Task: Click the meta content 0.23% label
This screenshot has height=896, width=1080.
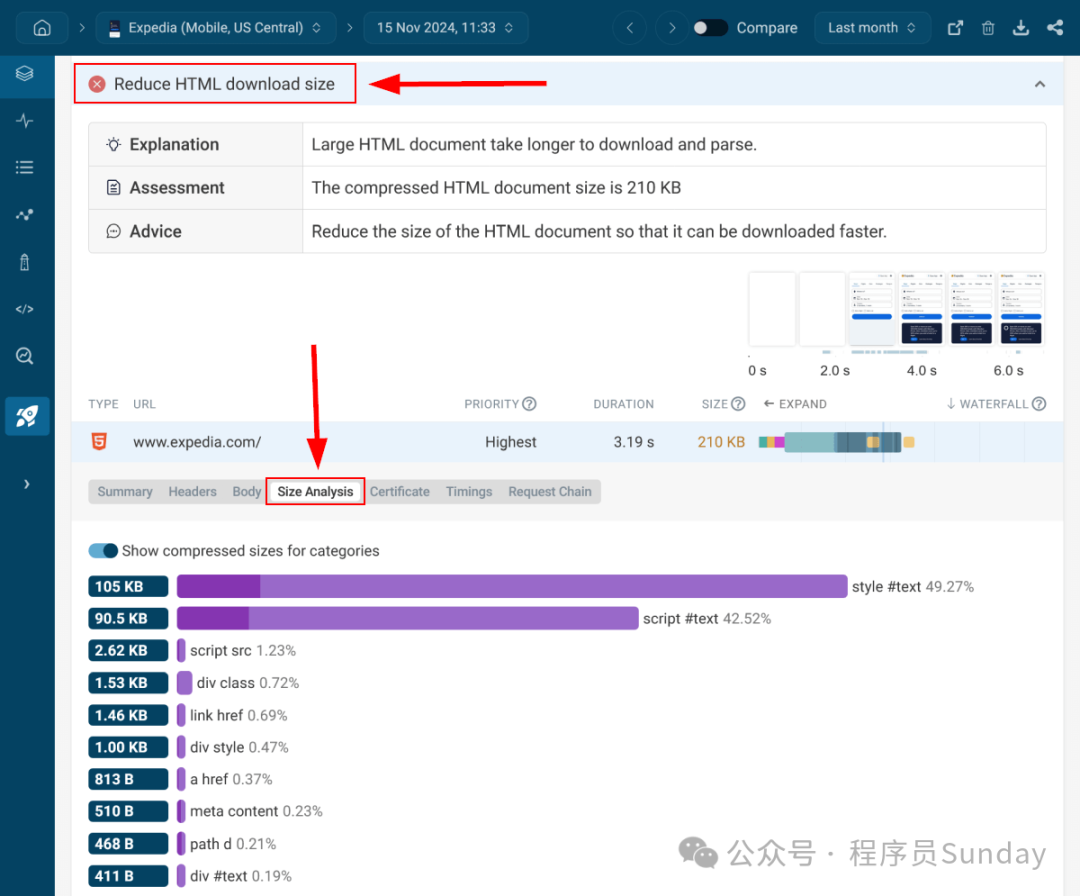Action: (x=256, y=811)
